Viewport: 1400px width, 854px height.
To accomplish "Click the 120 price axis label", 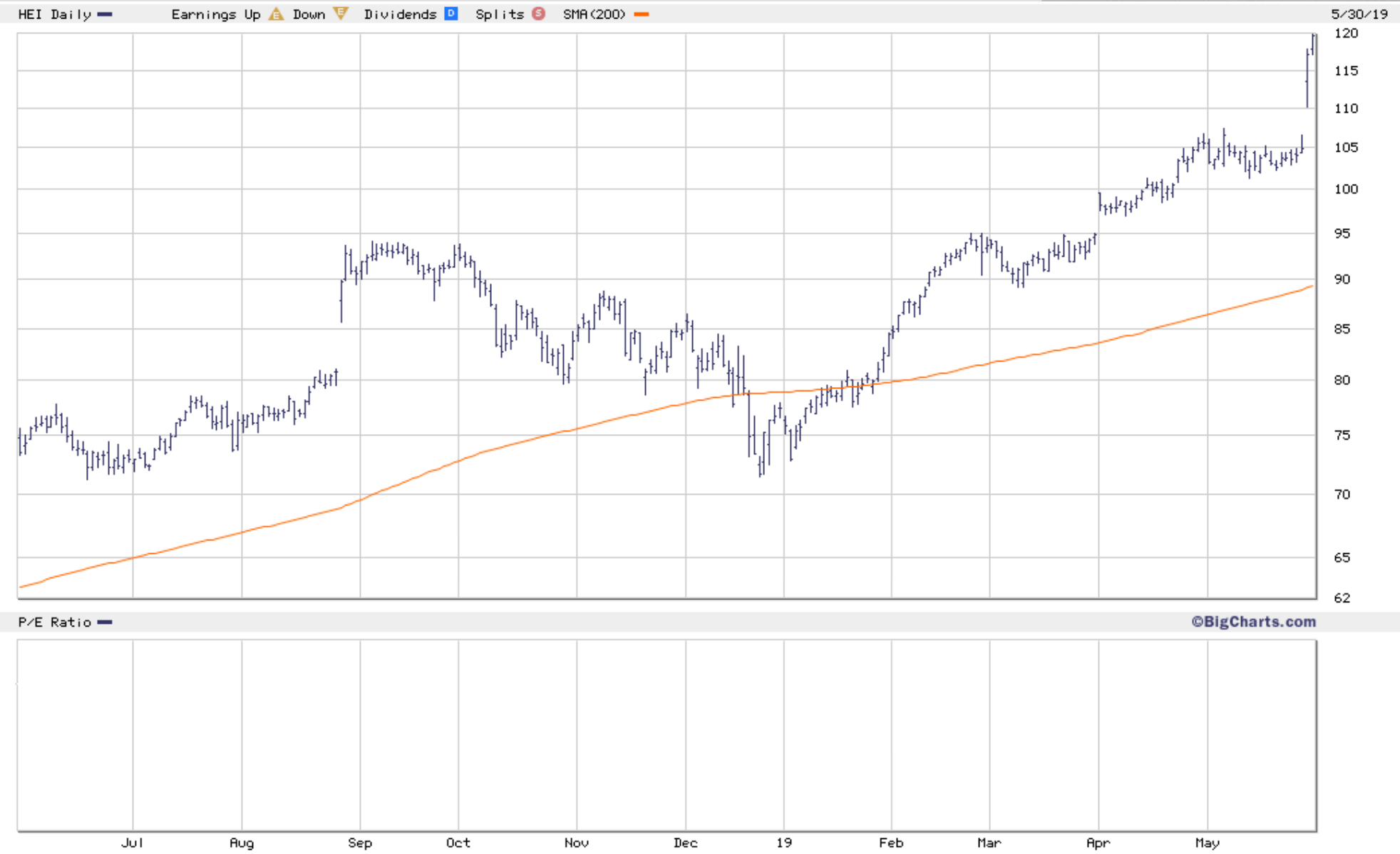I will point(1346,34).
